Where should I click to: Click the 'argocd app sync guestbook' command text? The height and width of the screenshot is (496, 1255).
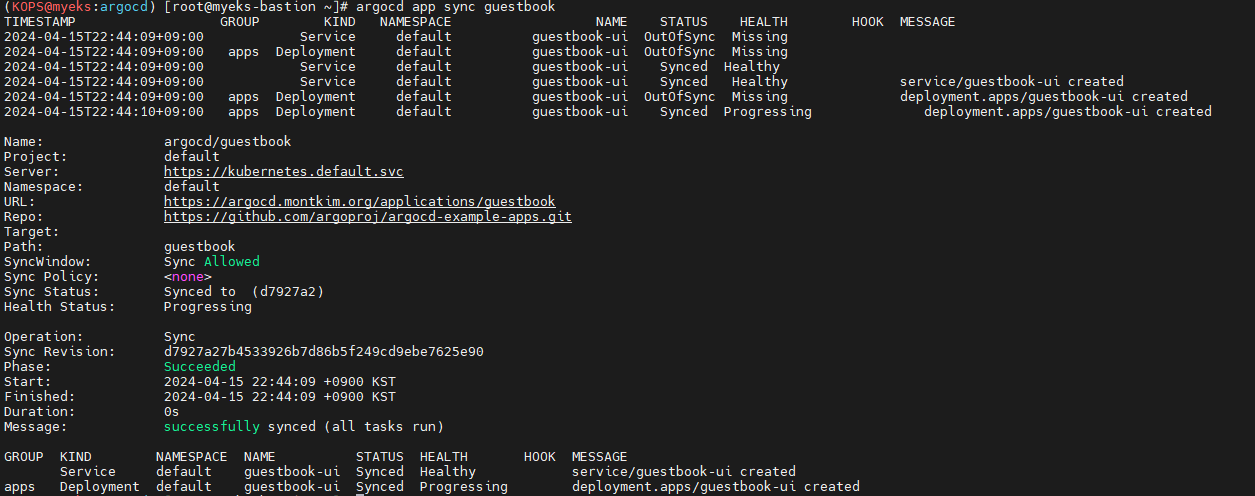click(x=455, y=7)
